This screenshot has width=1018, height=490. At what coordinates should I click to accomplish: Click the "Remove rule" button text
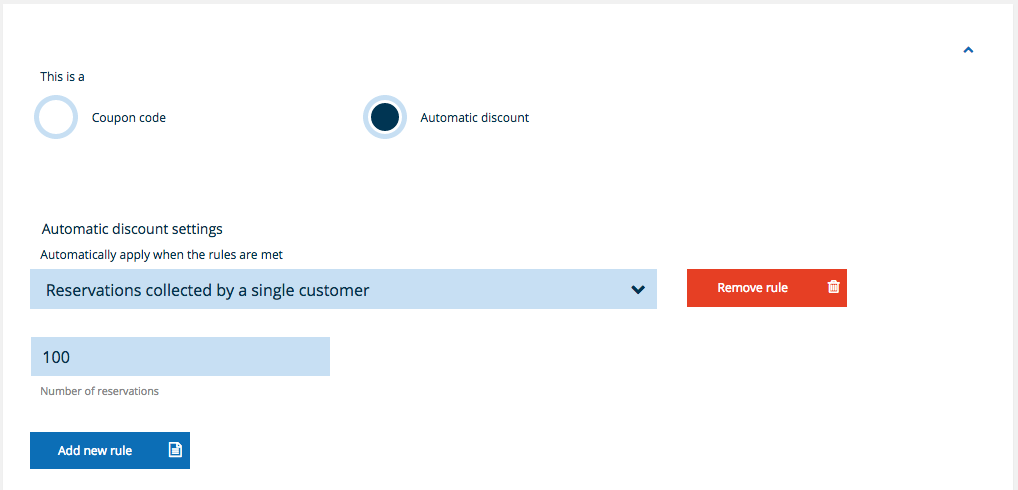coord(752,288)
